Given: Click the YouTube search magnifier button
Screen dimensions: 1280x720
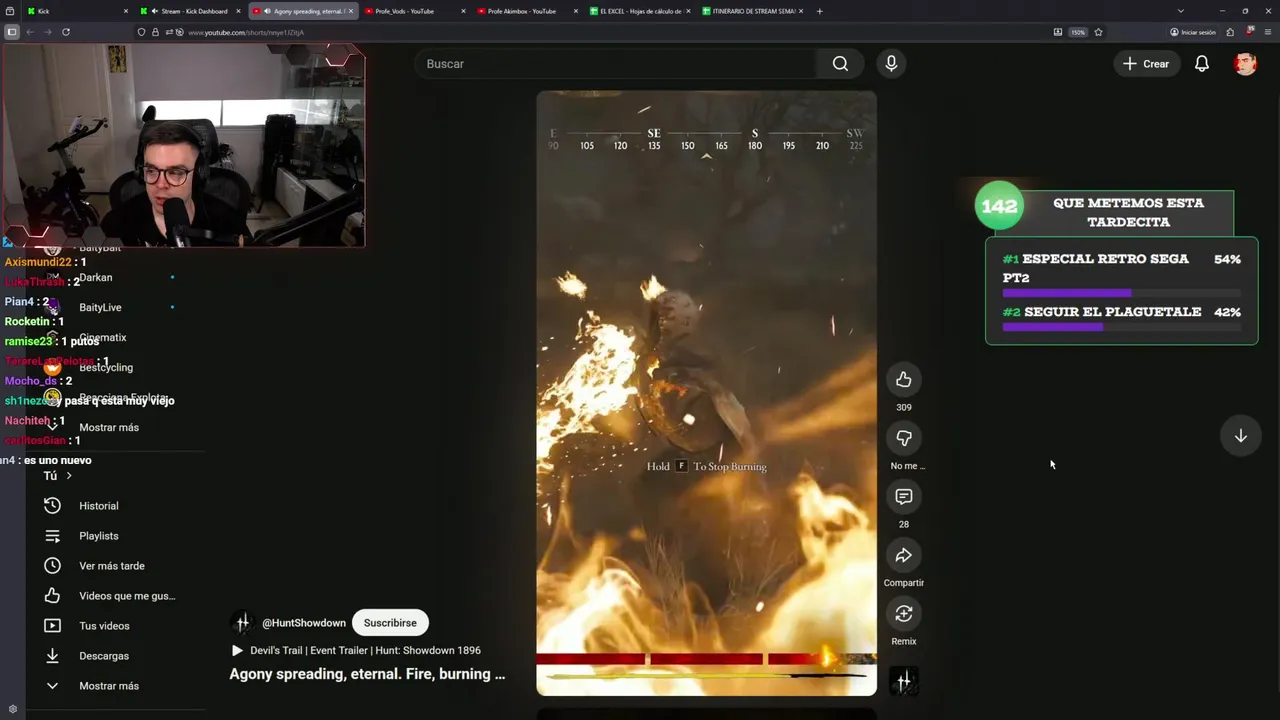Looking at the screenshot, I should [840, 64].
